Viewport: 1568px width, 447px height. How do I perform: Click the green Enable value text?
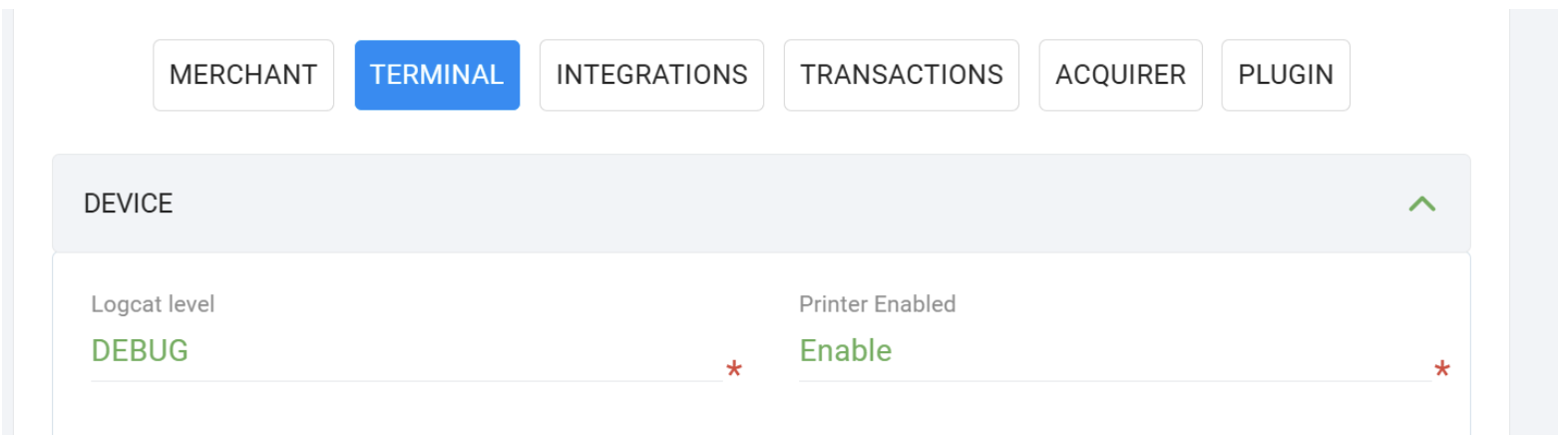(x=846, y=351)
